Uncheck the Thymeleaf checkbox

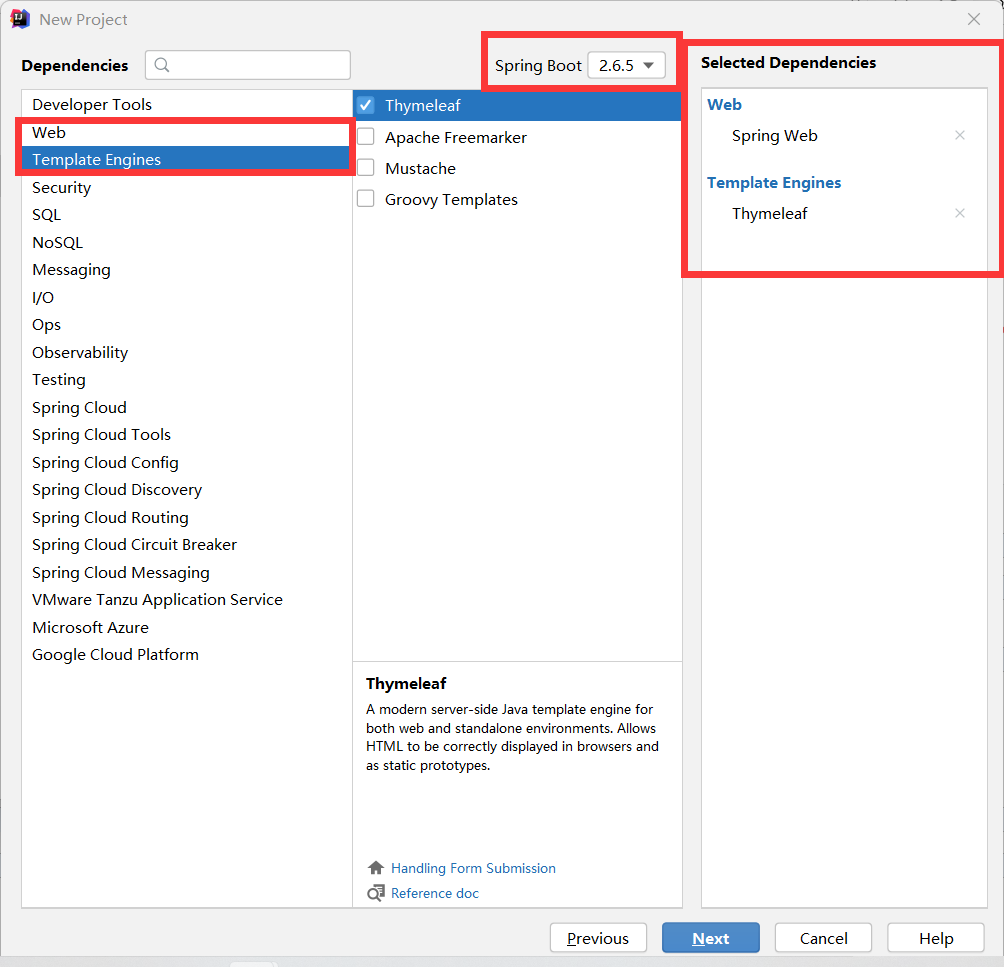point(366,105)
